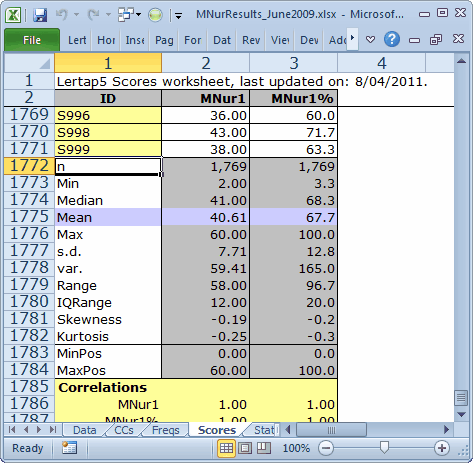Zoom out with the minus button
The image size is (473, 463).
(326, 448)
